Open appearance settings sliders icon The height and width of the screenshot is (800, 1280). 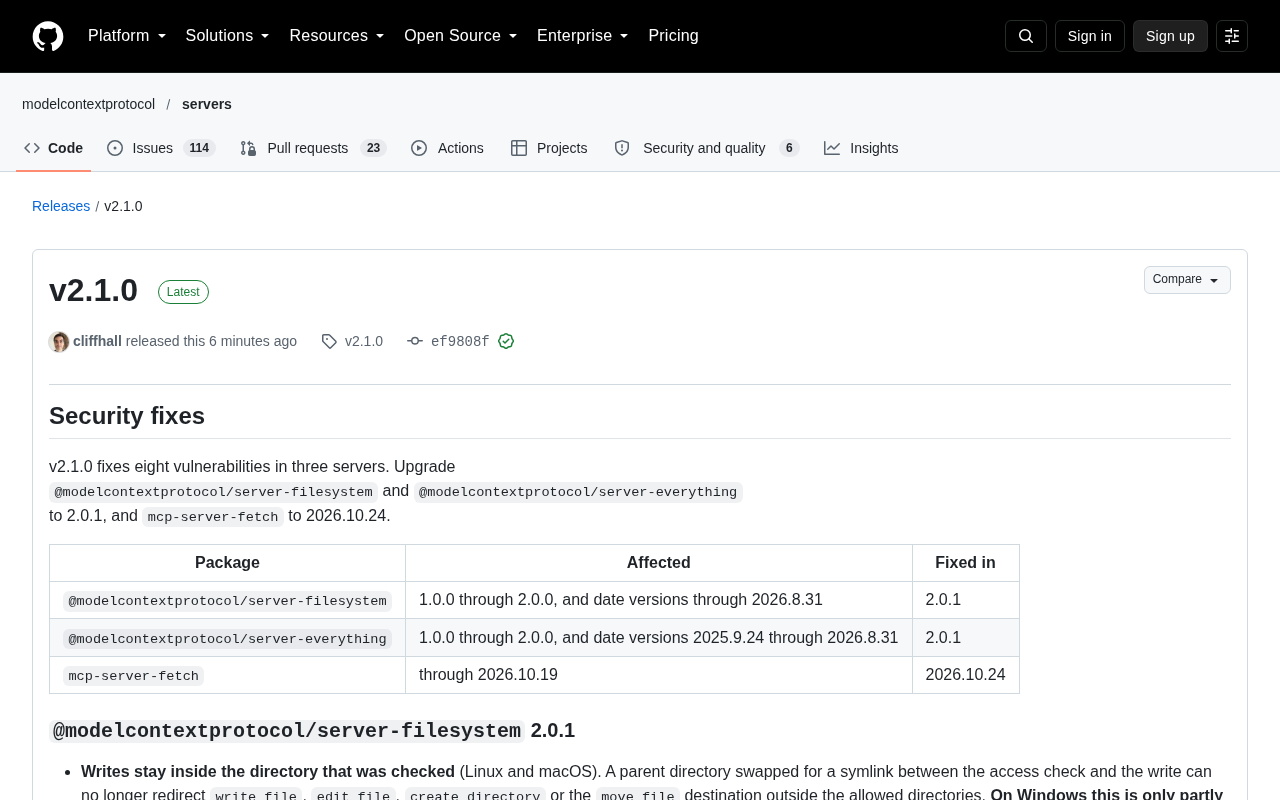1232,36
